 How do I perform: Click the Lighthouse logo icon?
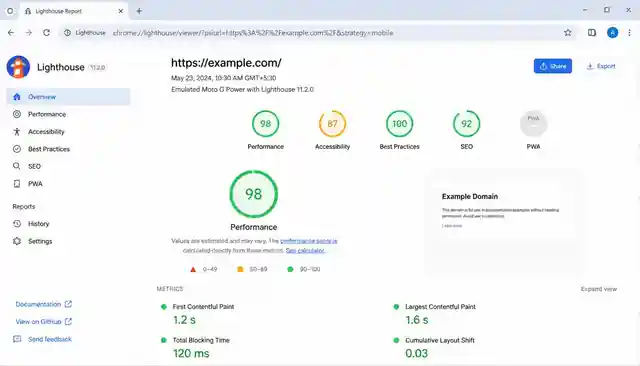(x=18, y=67)
